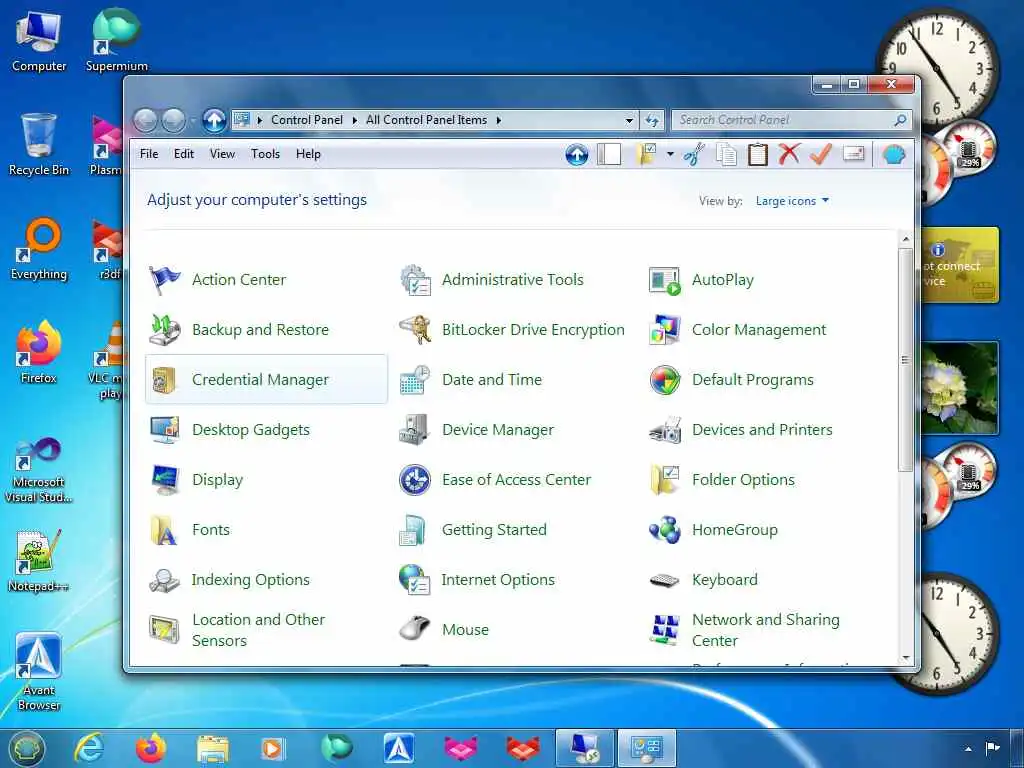Click the Paste clipboard toolbar icon
The width and height of the screenshot is (1024, 768).
tap(758, 155)
